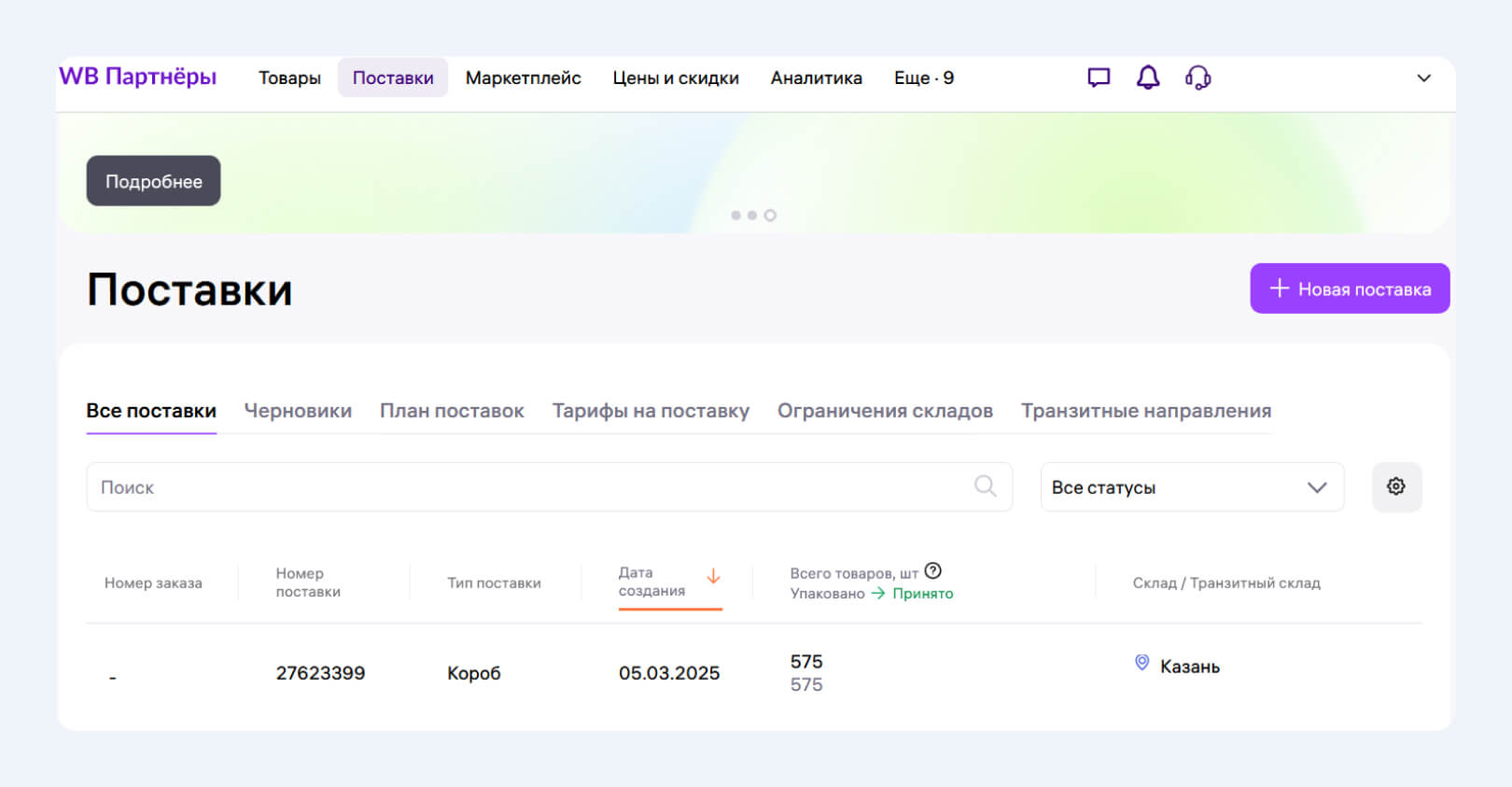1512x787 pixels.
Task: Open the Еще · 9 menu
Action: pos(923,78)
